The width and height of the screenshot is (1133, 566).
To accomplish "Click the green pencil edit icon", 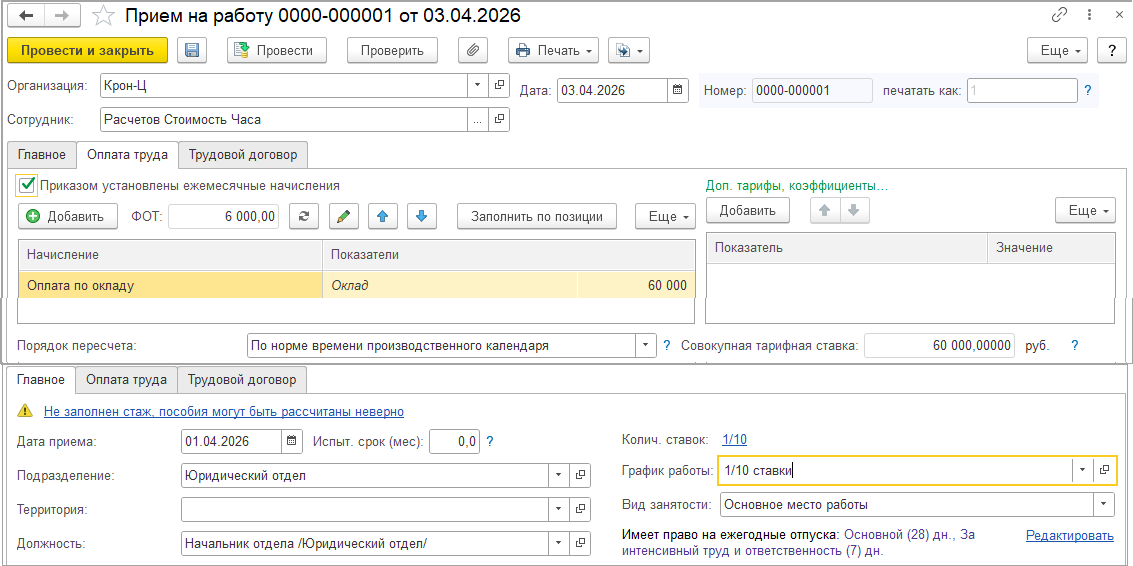I will 343,216.
